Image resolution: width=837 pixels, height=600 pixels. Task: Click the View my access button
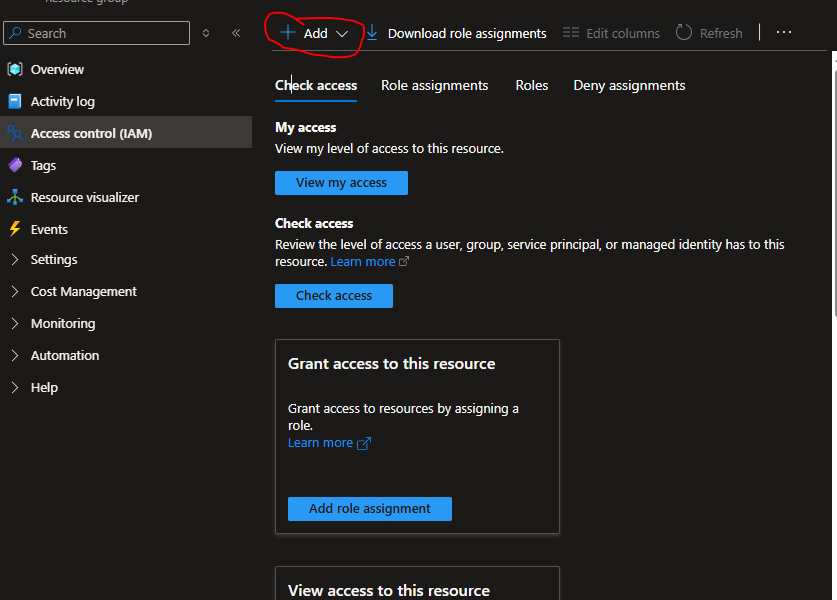click(341, 183)
